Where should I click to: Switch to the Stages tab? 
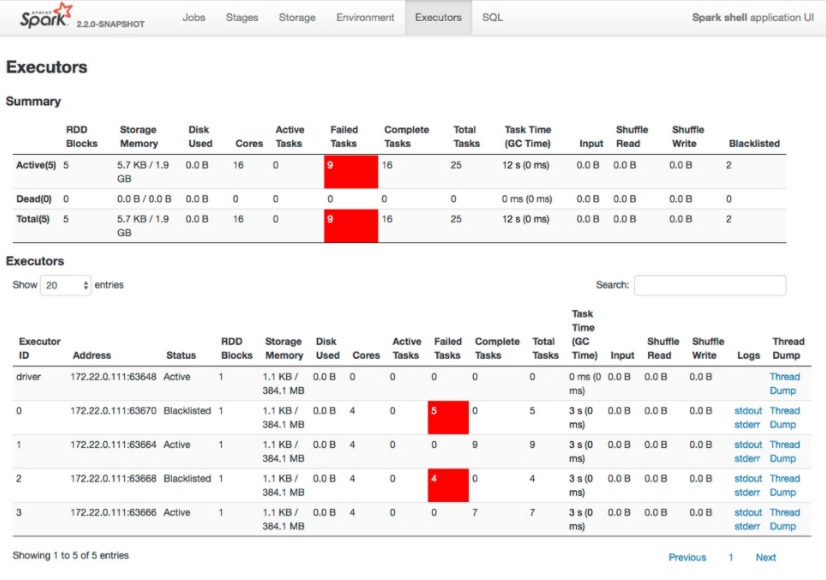[x=242, y=17]
